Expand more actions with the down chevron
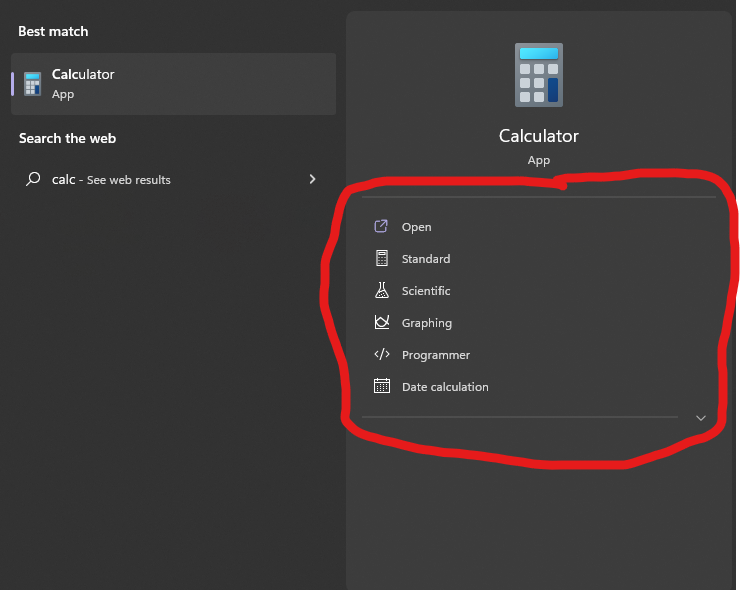740x590 pixels. 701,418
